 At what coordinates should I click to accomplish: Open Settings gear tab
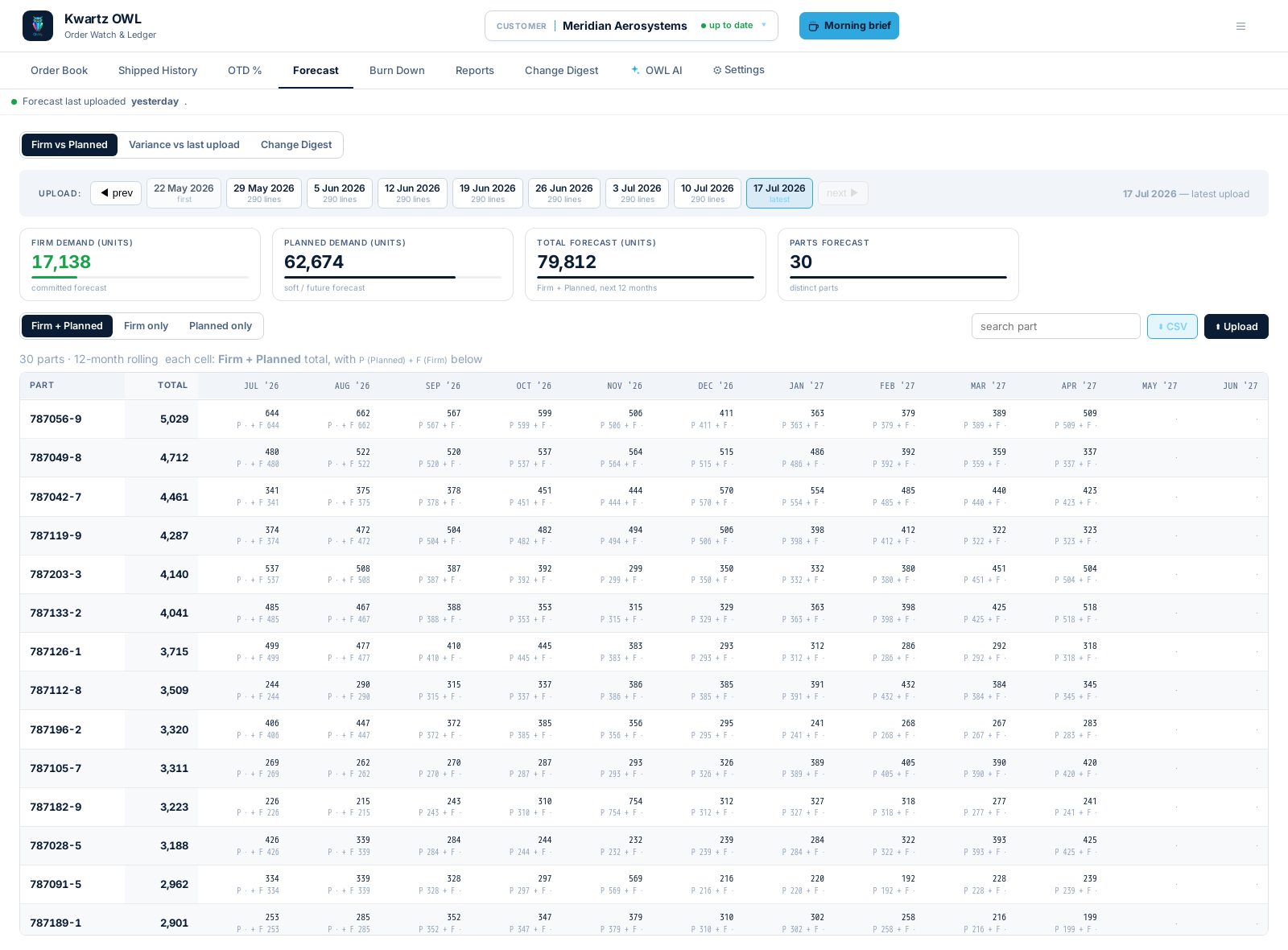(738, 70)
